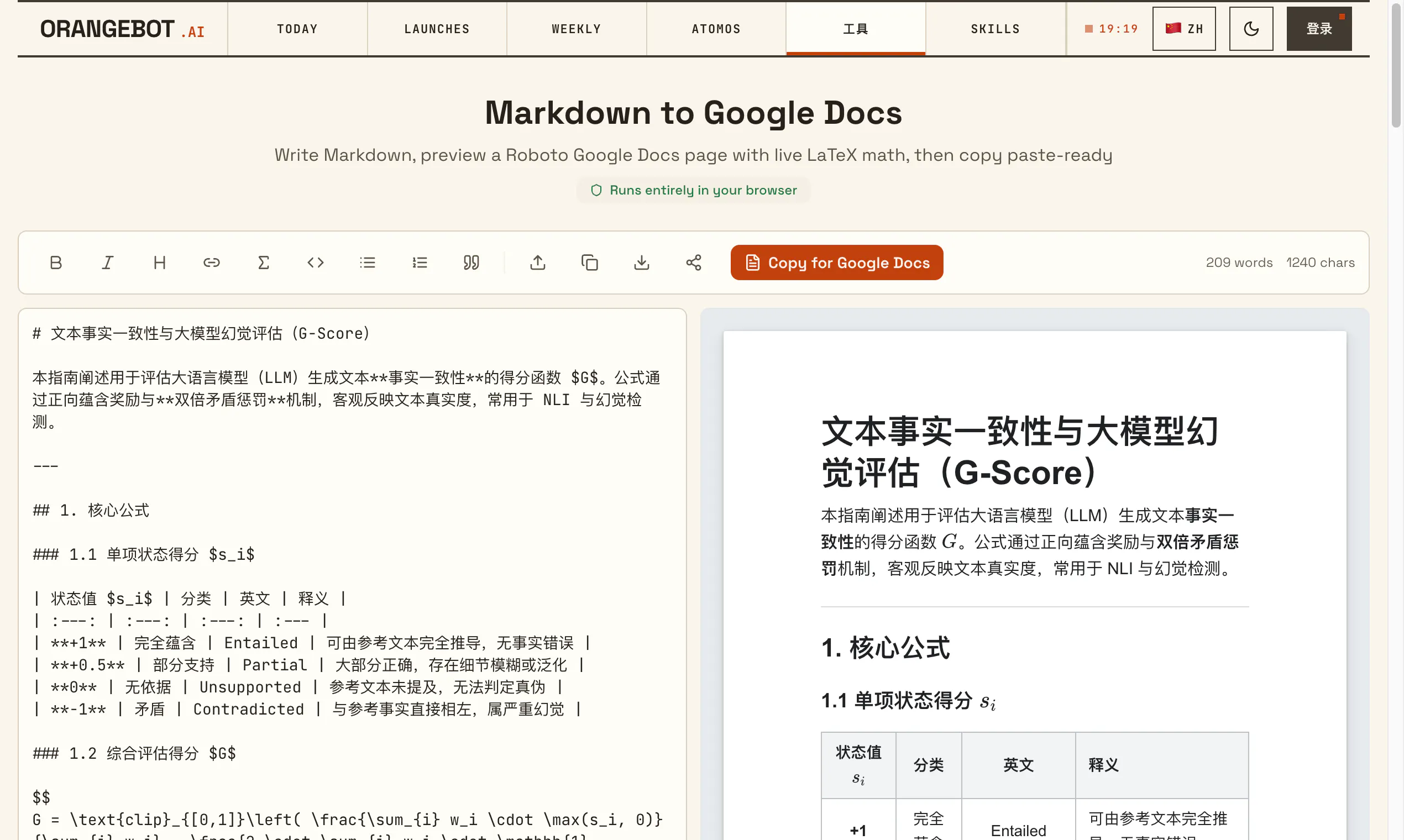Insert a heading with the H icon

160,262
